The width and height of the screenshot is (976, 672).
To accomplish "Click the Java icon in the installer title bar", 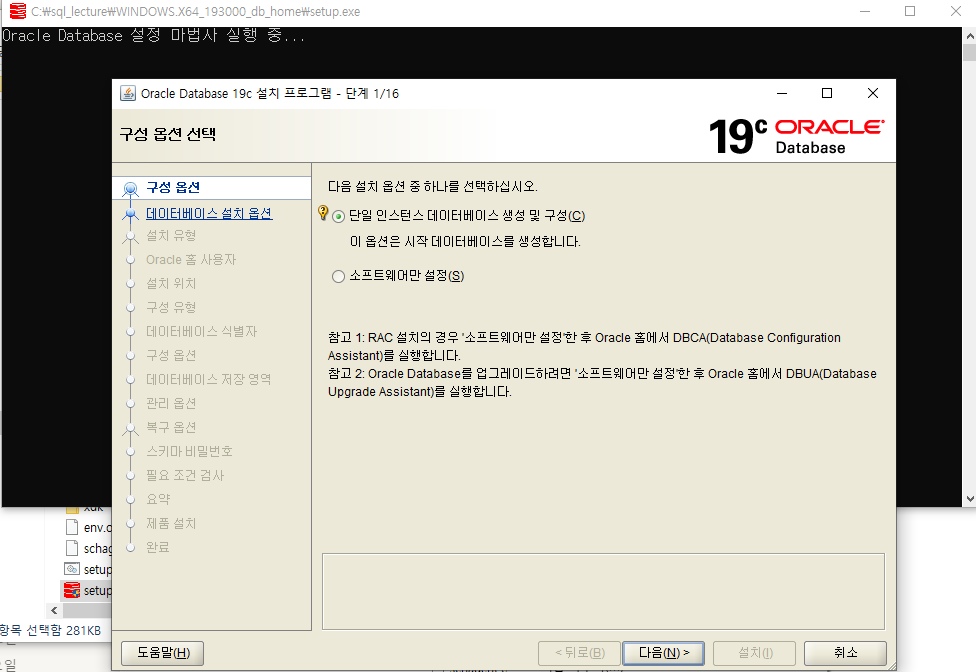I will [128, 93].
